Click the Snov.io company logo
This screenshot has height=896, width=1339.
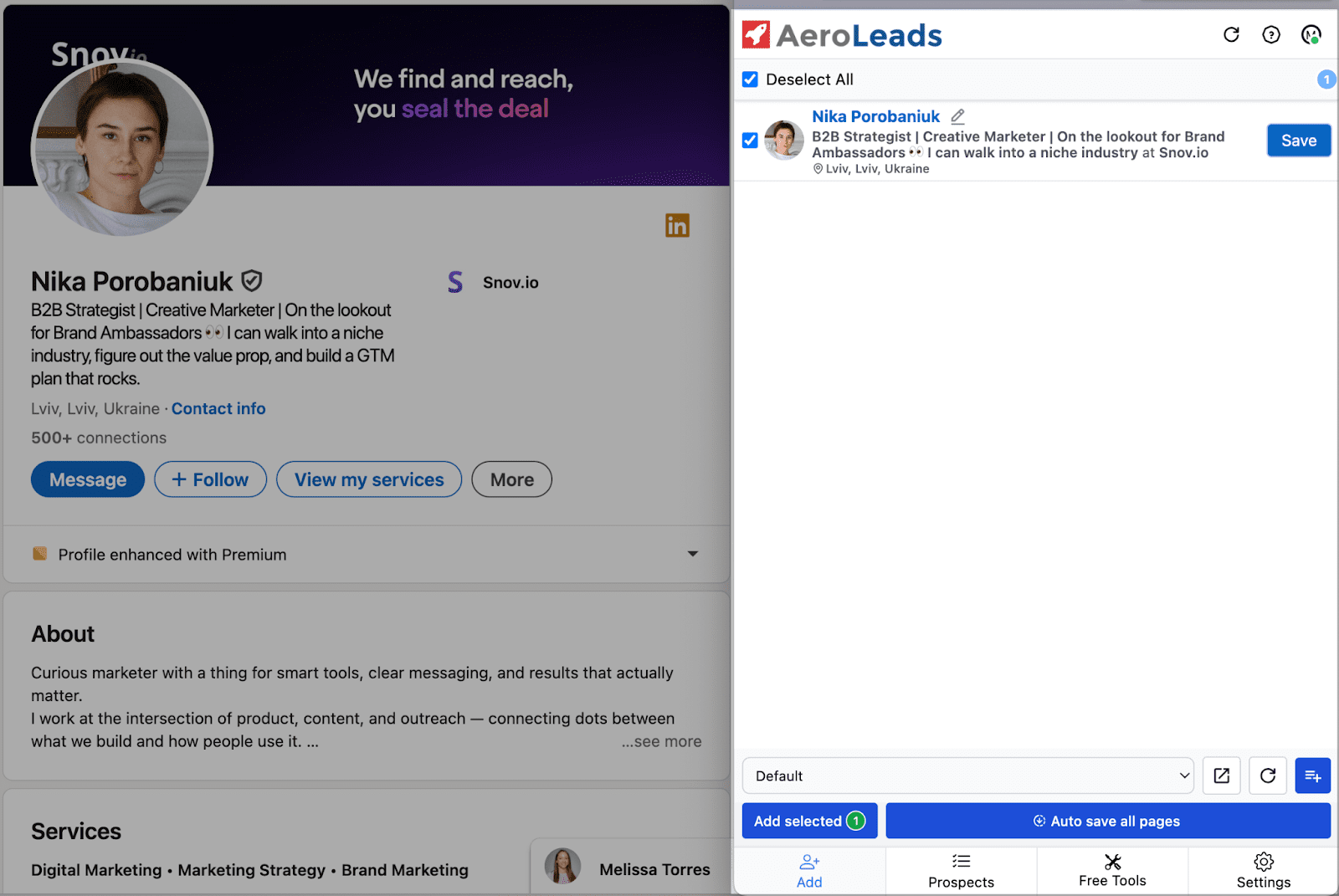454,282
